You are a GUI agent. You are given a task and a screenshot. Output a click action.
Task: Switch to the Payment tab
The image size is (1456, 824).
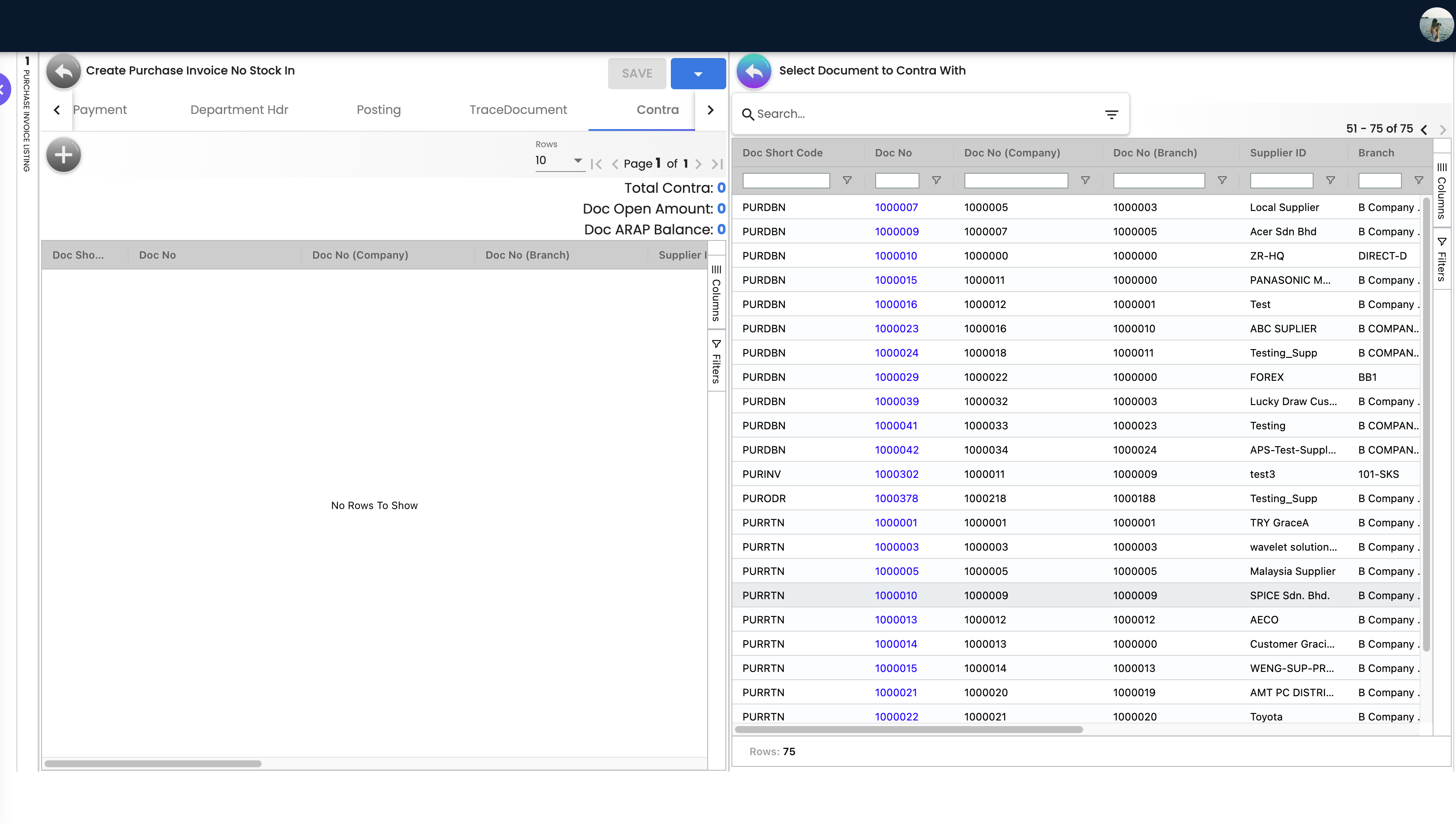(100, 110)
